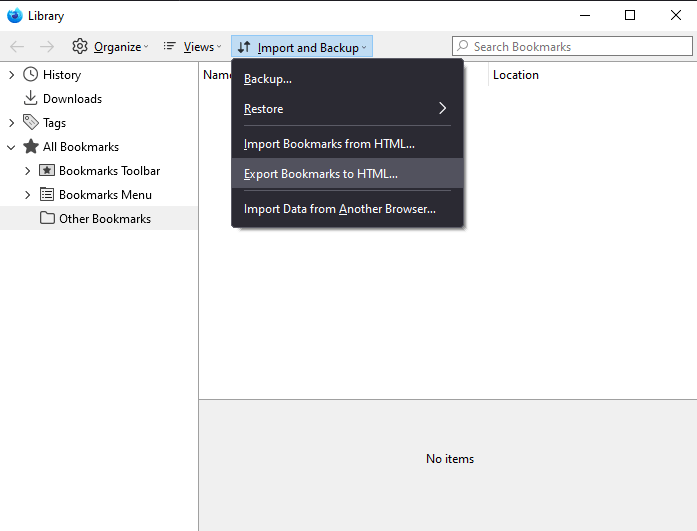The width and height of the screenshot is (697, 531).
Task: Sort by the Location column header
Action: point(516,75)
